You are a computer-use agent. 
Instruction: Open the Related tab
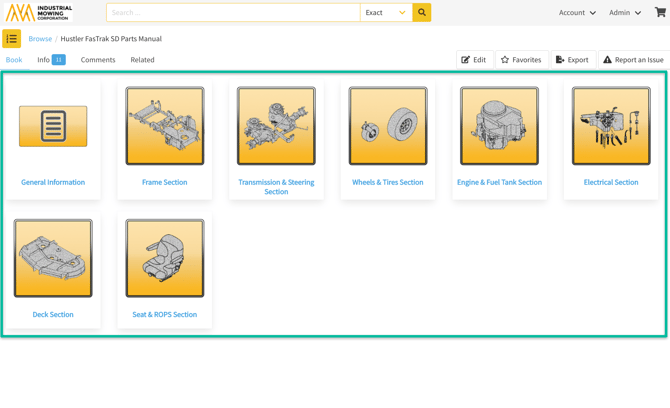pos(142,60)
